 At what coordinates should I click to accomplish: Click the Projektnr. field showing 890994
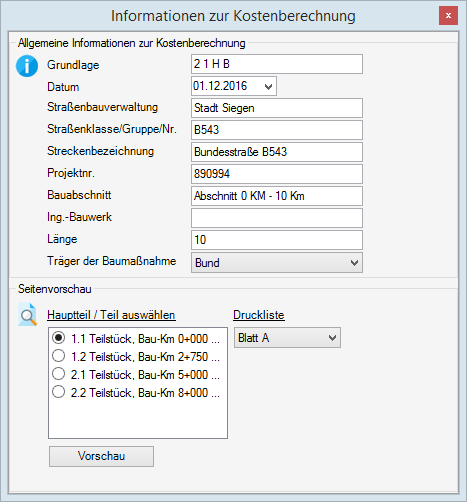(277, 174)
